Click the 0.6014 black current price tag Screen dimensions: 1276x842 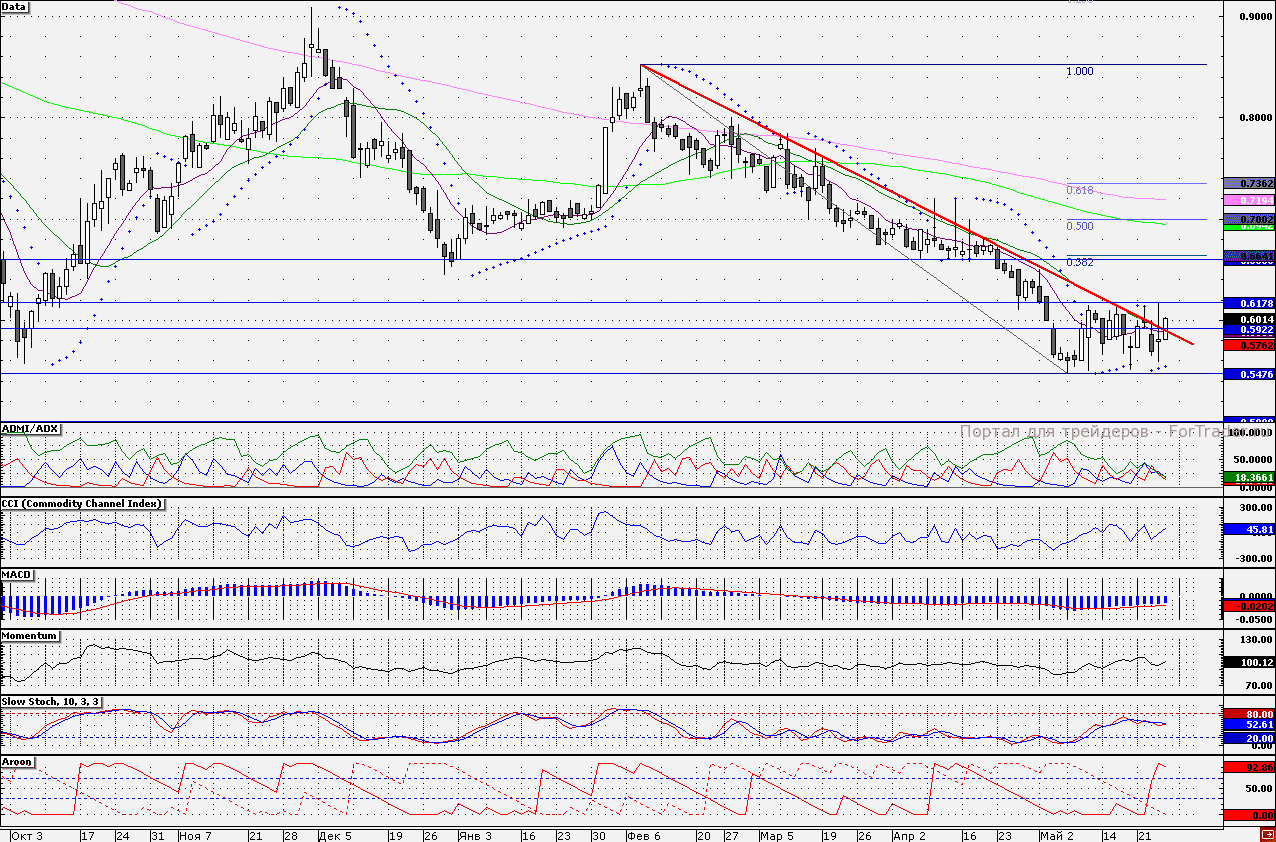pos(1248,320)
